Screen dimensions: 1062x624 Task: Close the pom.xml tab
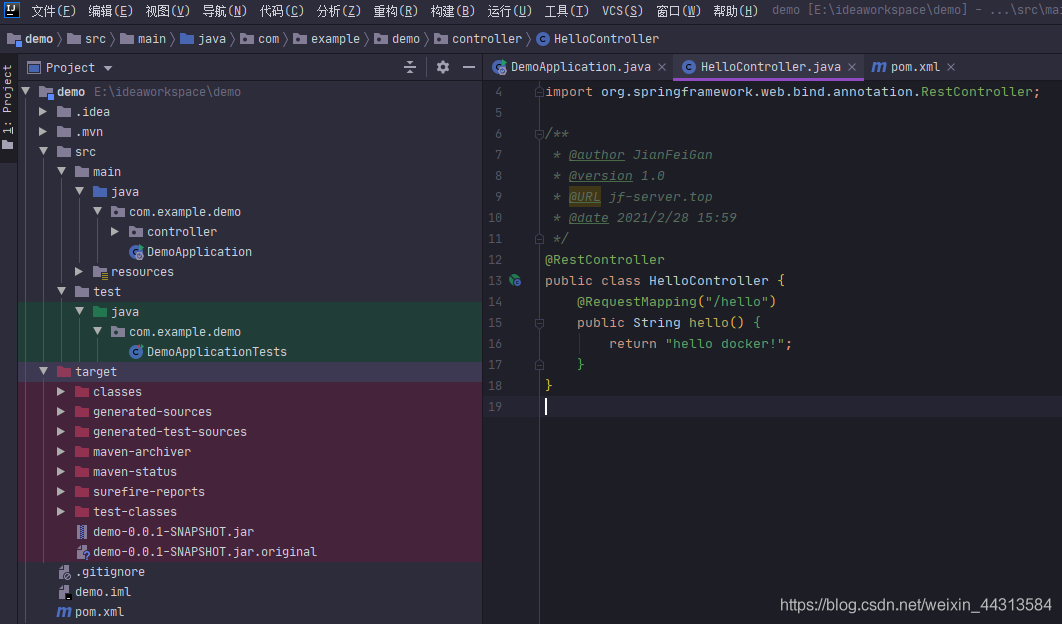[x=951, y=67]
